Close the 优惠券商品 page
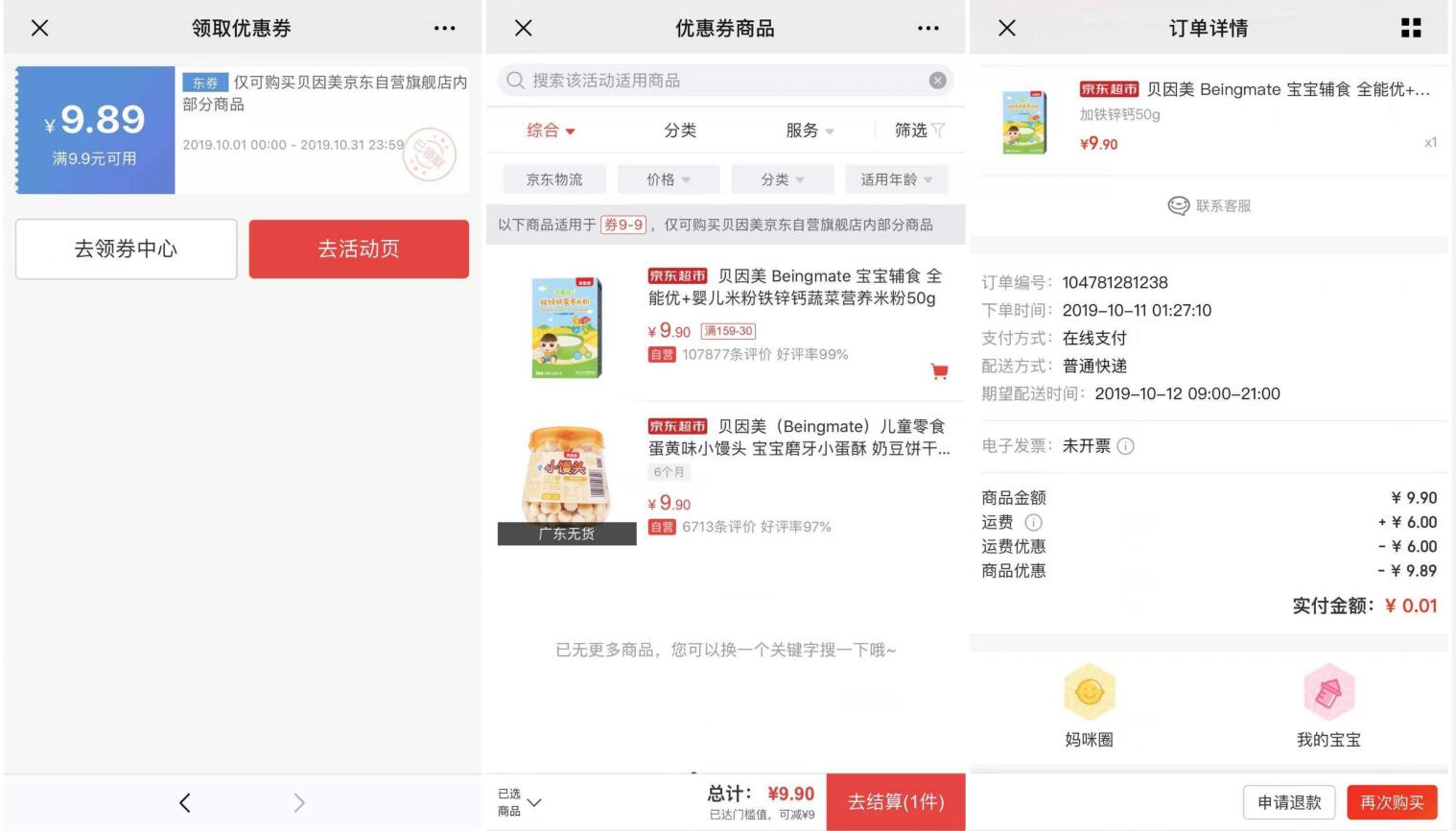Viewport: 1456px width, 831px height. pyautogui.click(x=524, y=28)
